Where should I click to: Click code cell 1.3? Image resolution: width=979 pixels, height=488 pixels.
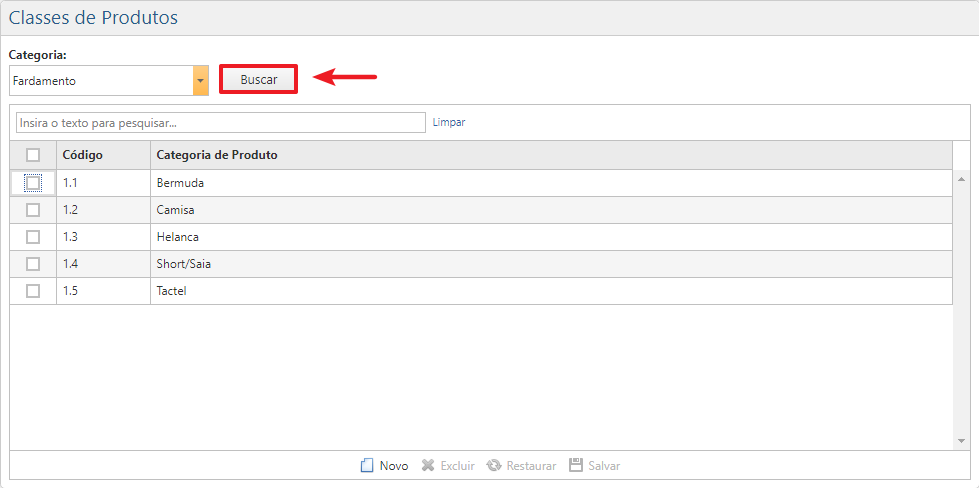tap(104, 237)
